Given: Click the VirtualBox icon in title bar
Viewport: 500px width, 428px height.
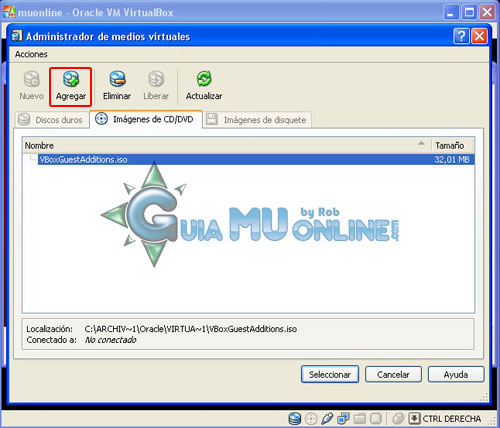Looking at the screenshot, I should point(9,12).
